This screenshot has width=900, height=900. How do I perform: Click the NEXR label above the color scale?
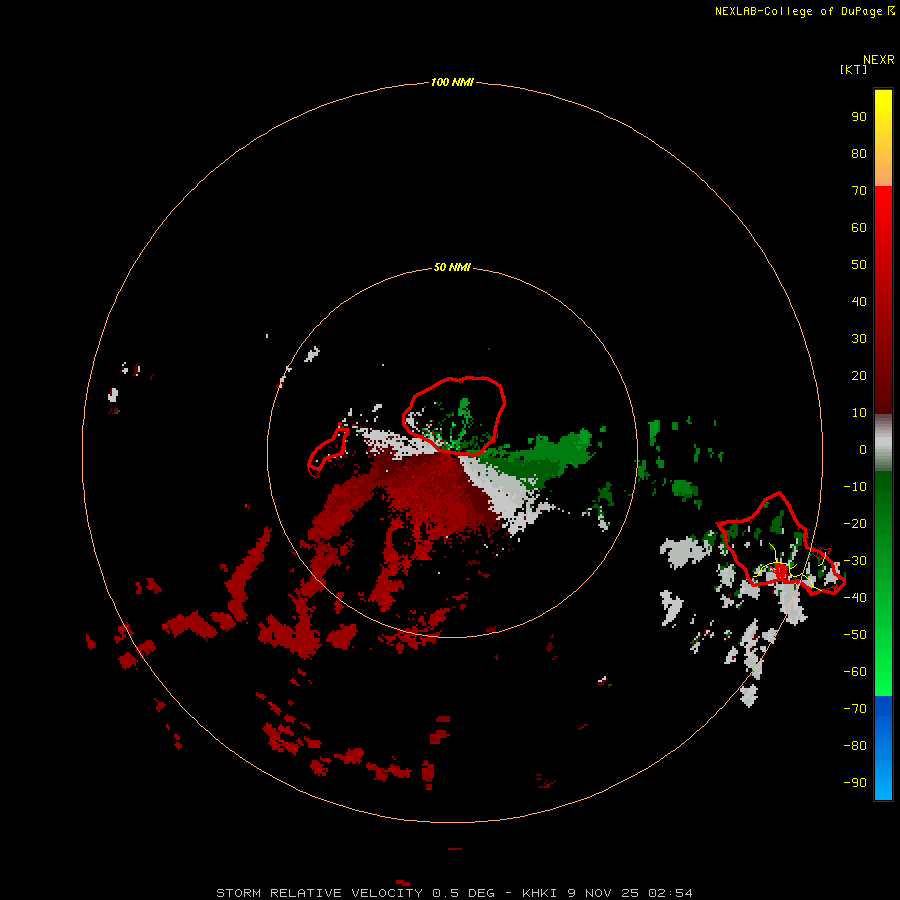pyautogui.click(x=878, y=60)
